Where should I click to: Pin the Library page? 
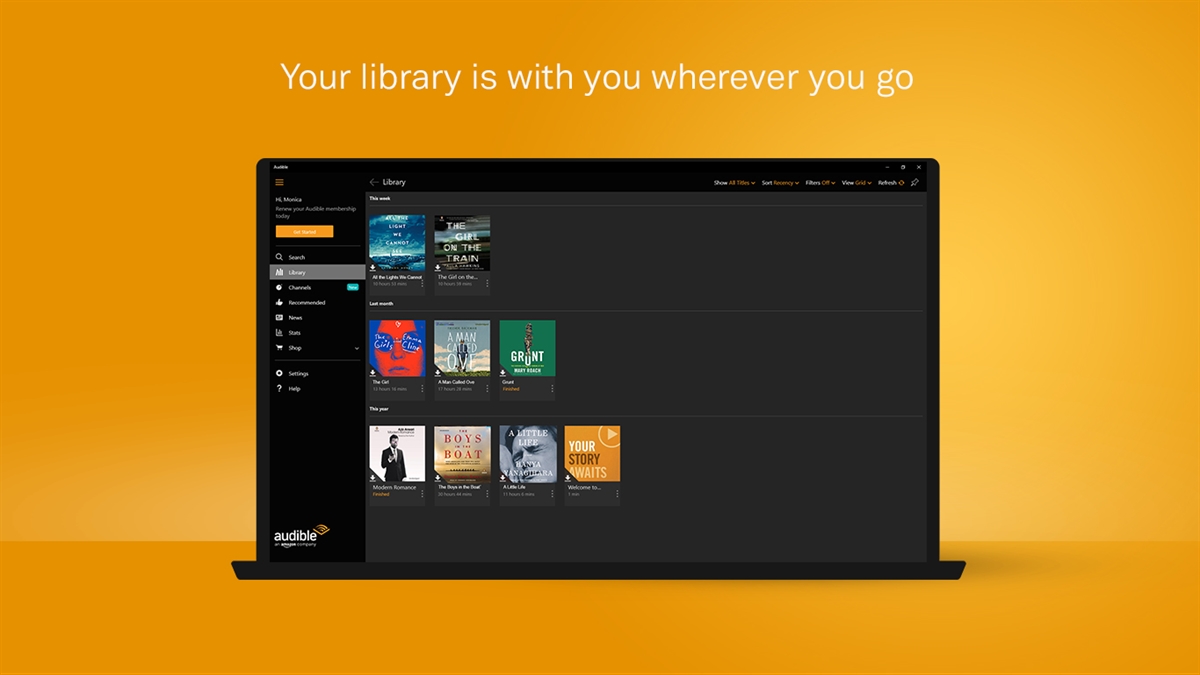point(914,183)
